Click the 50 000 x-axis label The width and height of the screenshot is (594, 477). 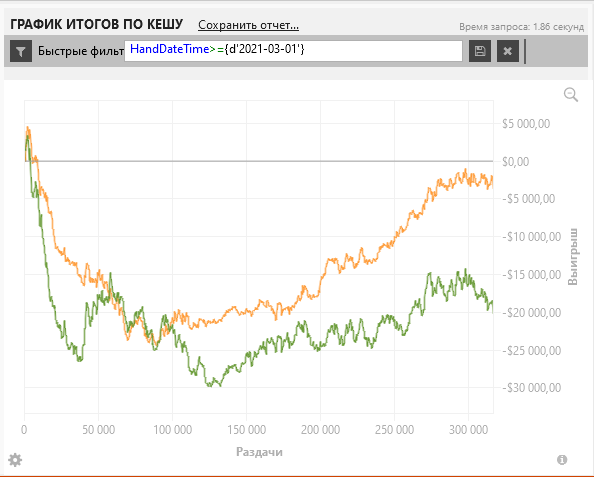[x=98, y=430]
